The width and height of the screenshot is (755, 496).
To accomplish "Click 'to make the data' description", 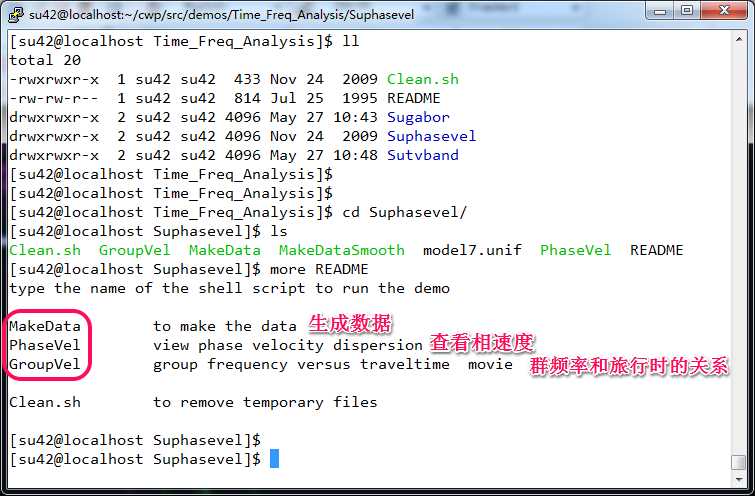I will coord(225,326).
